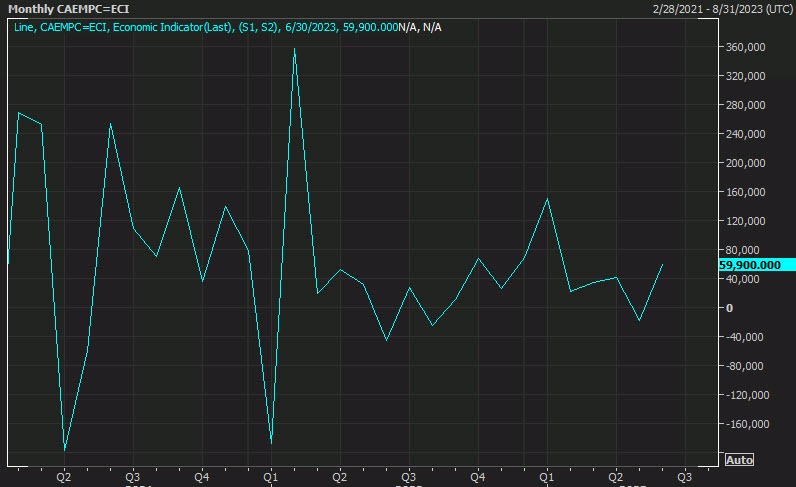
Task: Click the last Q3 label on the time axis
Action: point(684,477)
